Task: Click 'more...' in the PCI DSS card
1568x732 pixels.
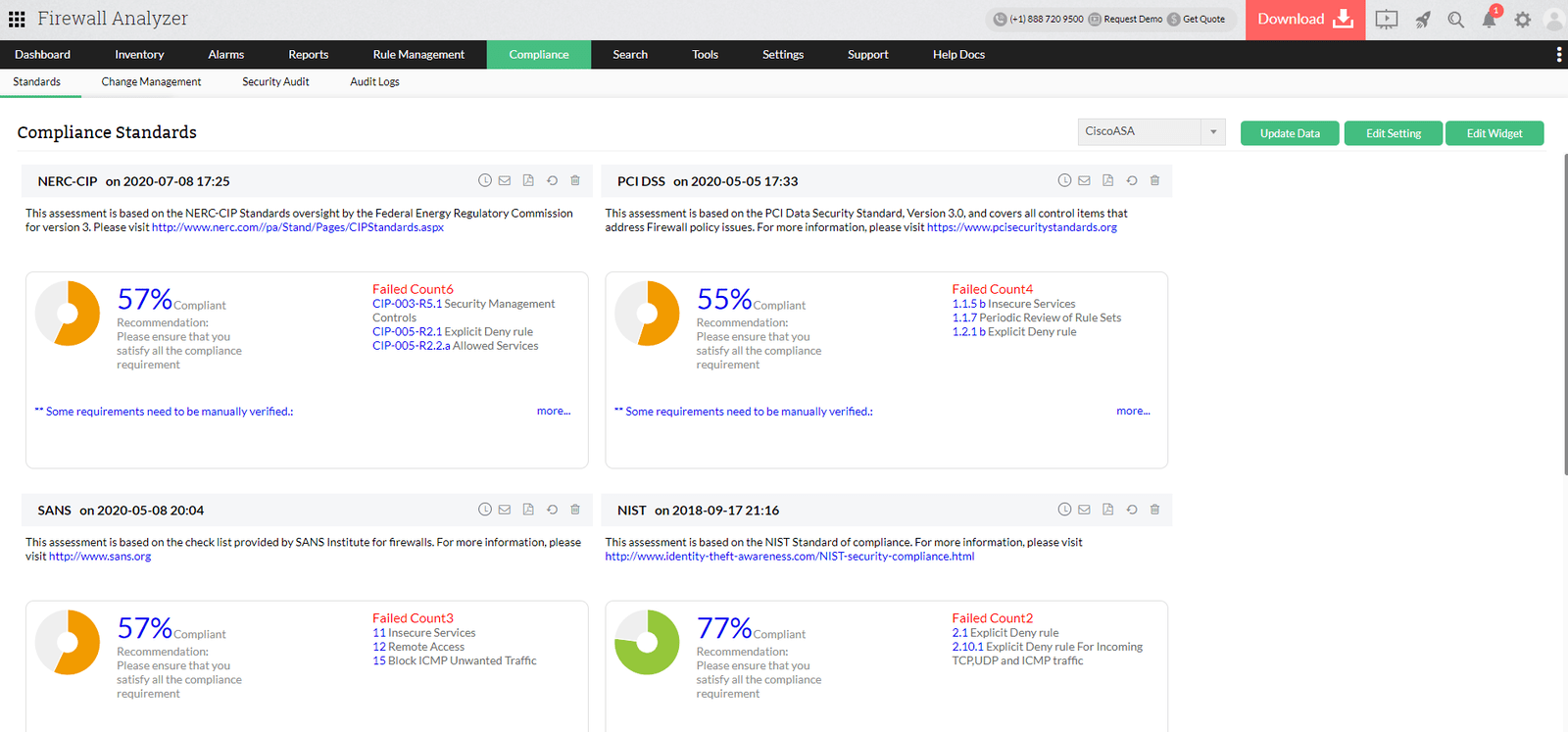Action: [1133, 412]
